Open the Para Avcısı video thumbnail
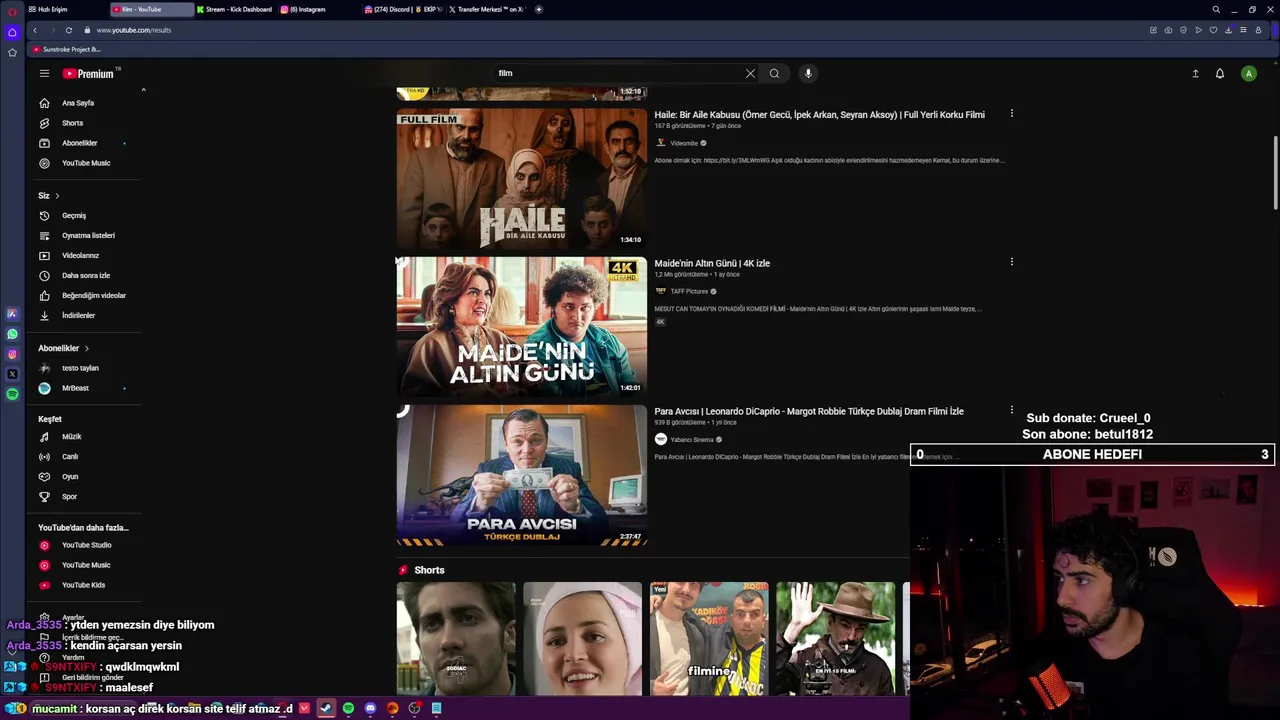The width and height of the screenshot is (1280, 720). pyautogui.click(x=522, y=475)
